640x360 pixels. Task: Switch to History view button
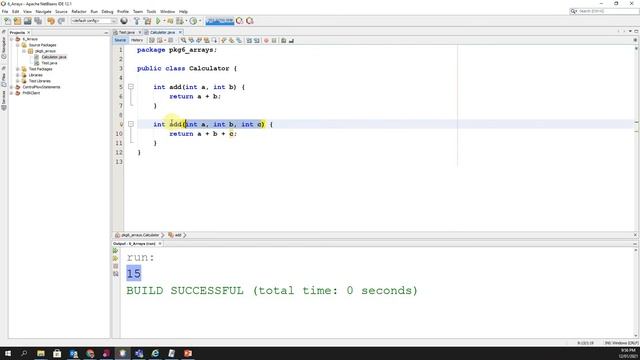coord(137,40)
